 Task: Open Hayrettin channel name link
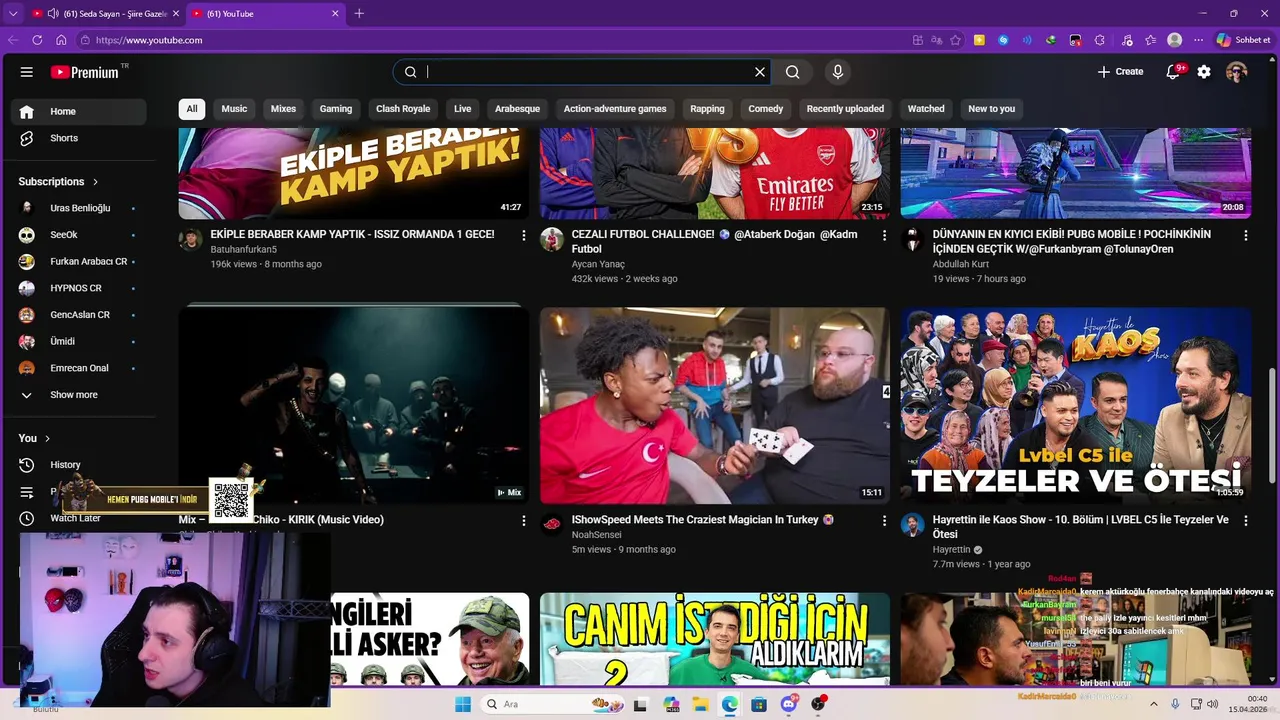951,550
